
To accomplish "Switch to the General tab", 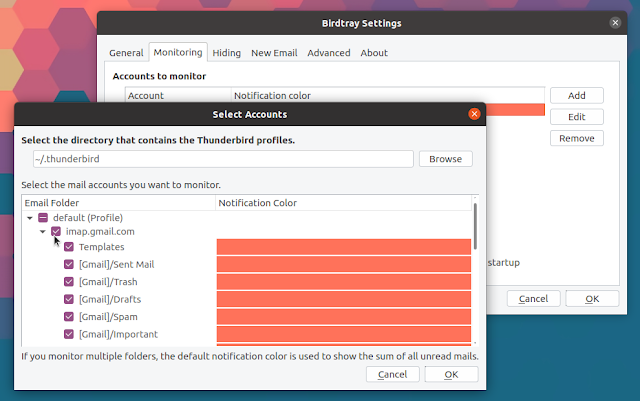I will pos(126,52).
